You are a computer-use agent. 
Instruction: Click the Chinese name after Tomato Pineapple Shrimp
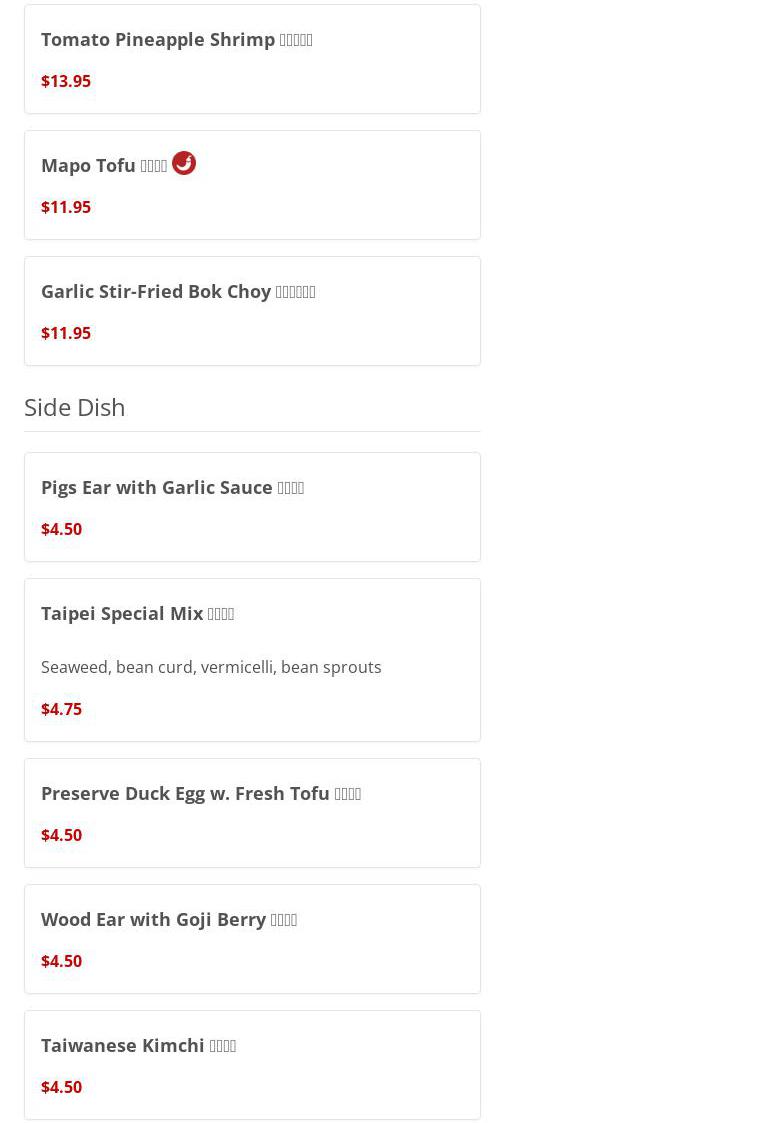coord(296,40)
